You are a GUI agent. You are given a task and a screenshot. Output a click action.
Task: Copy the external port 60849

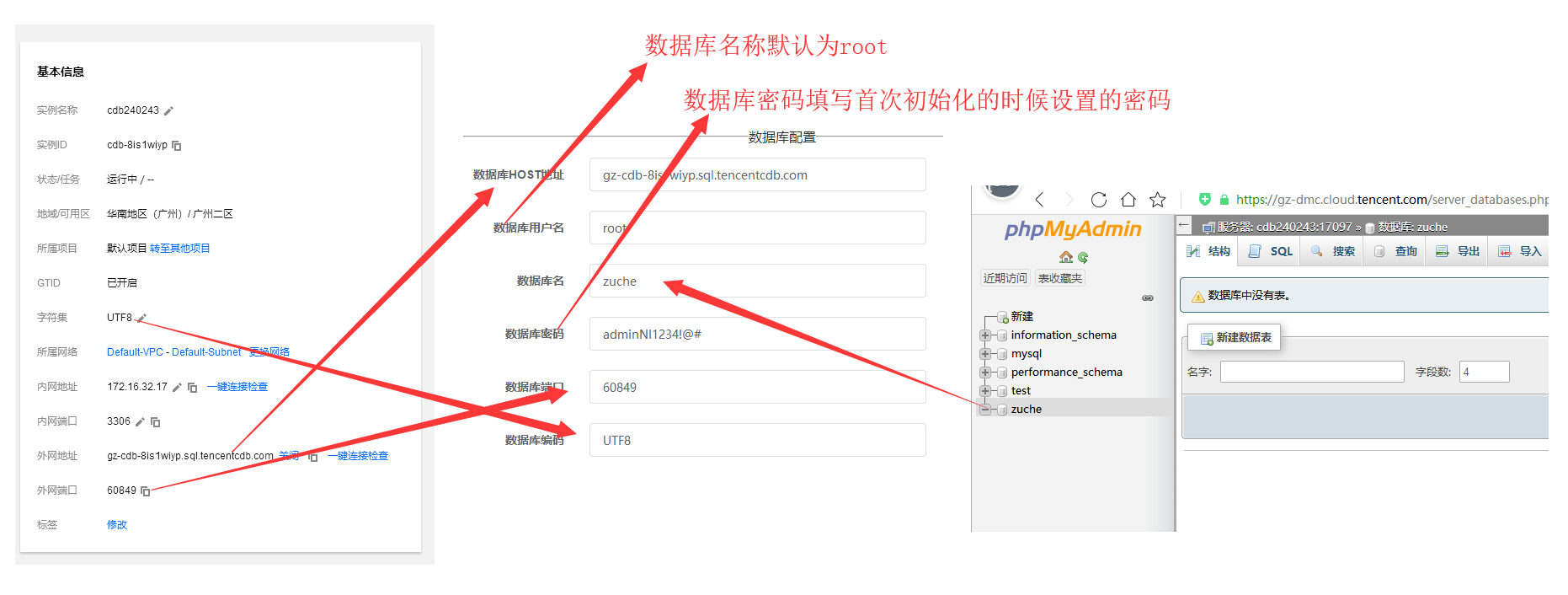tap(145, 491)
